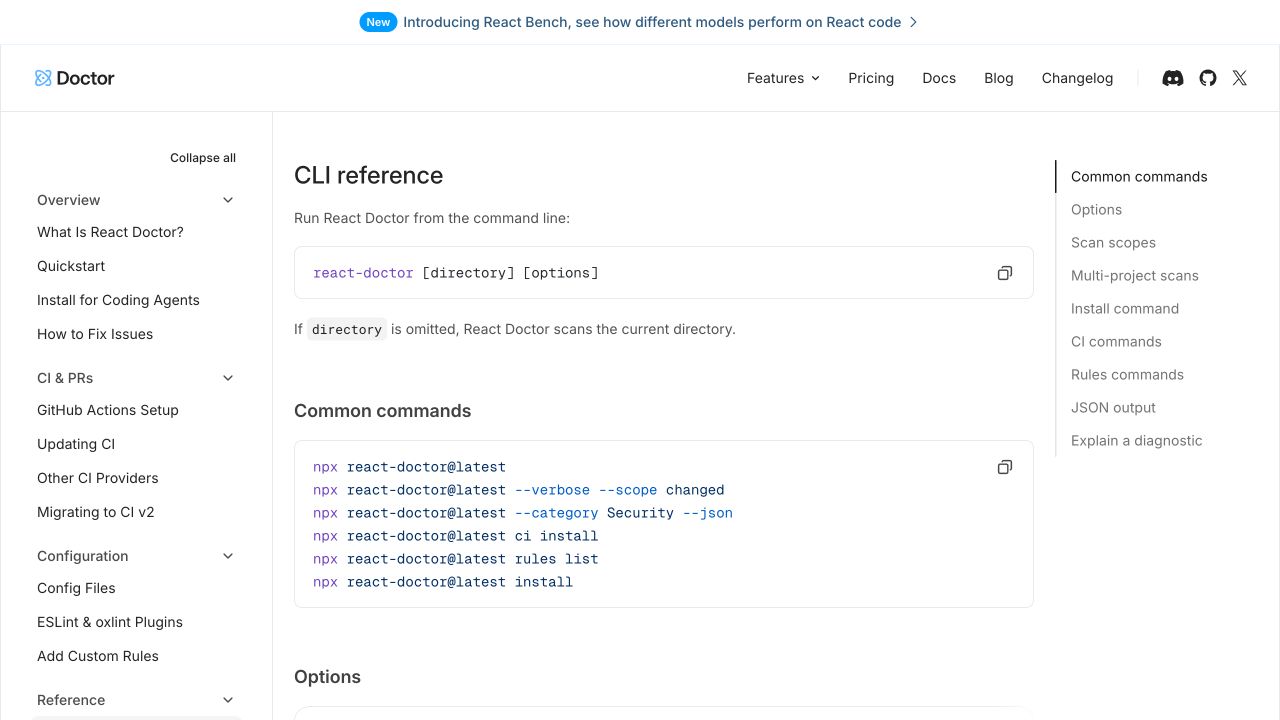
Task: Open the X (Twitter) icon link
Action: tap(1240, 78)
